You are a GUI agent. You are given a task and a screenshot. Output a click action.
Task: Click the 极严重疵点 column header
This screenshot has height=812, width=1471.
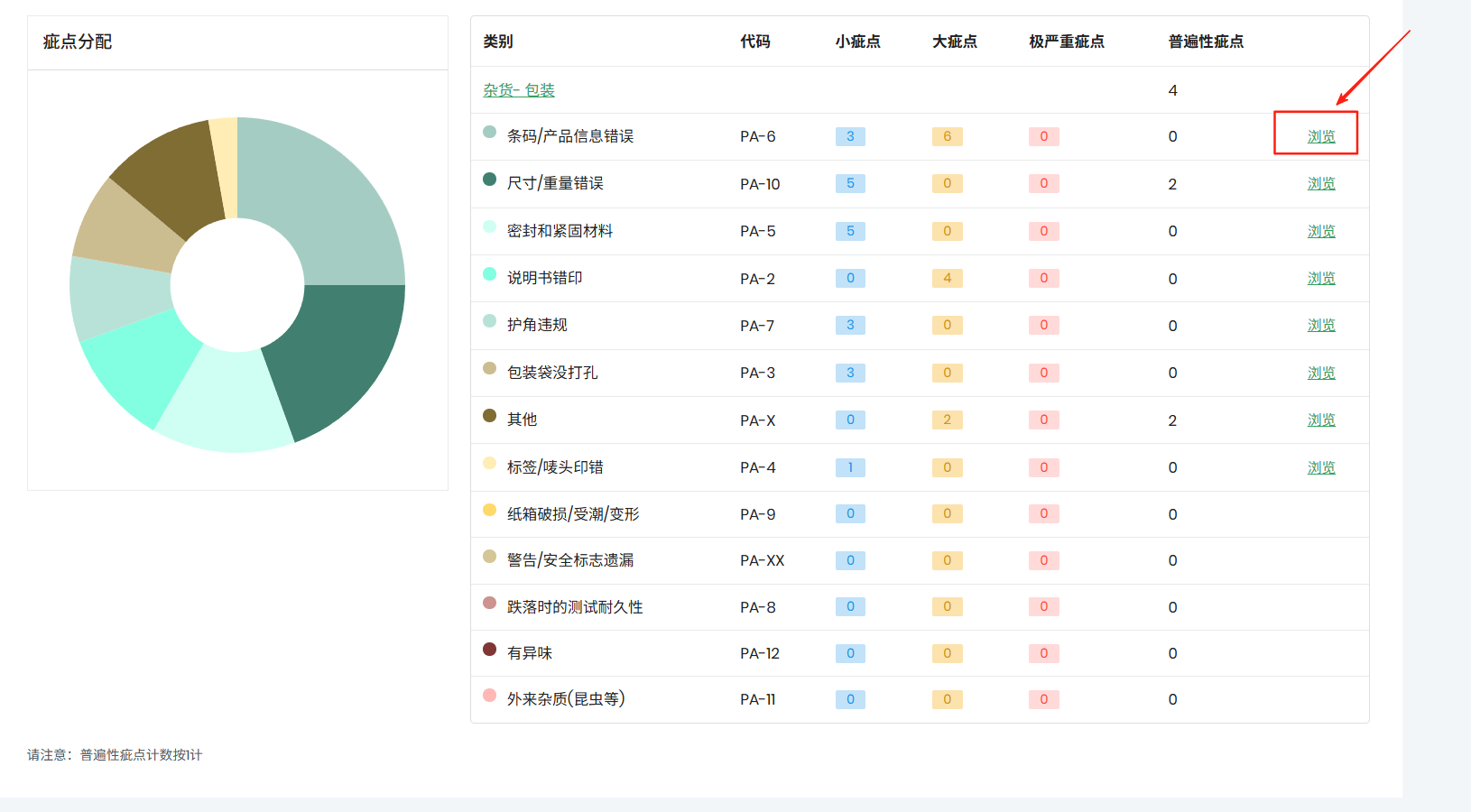[x=1067, y=42]
